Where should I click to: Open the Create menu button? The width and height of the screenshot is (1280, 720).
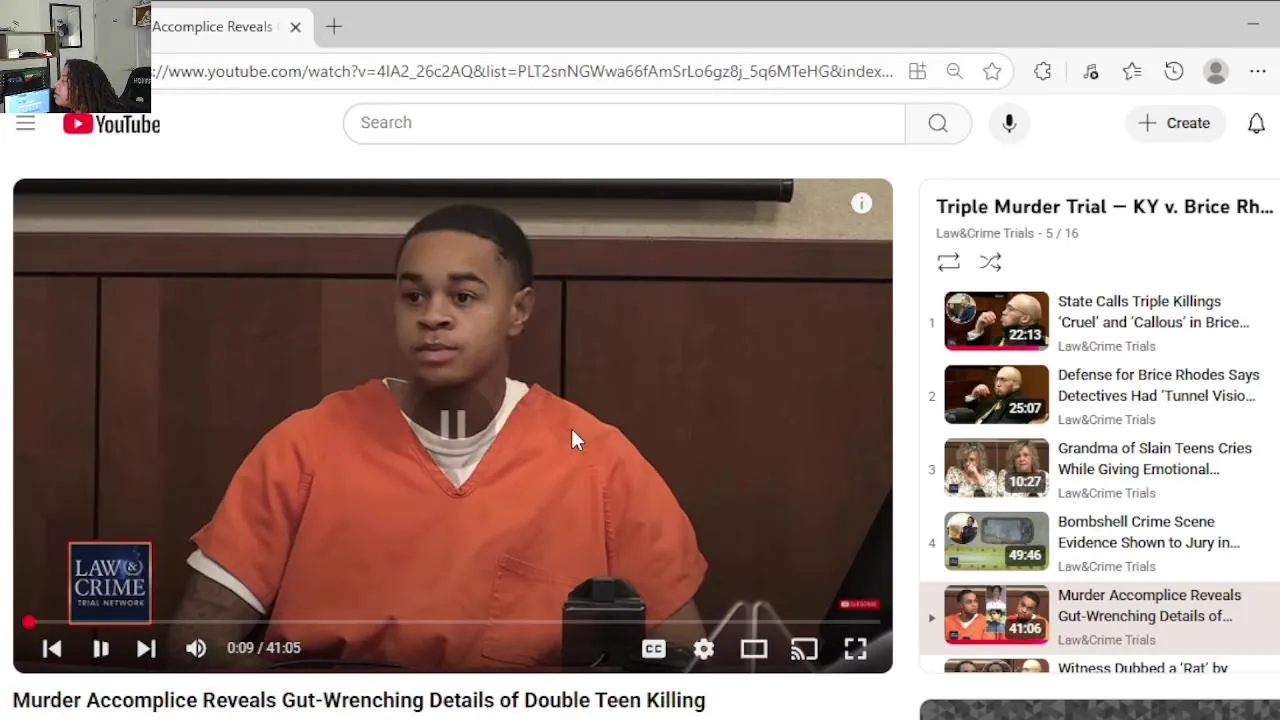pos(1174,123)
